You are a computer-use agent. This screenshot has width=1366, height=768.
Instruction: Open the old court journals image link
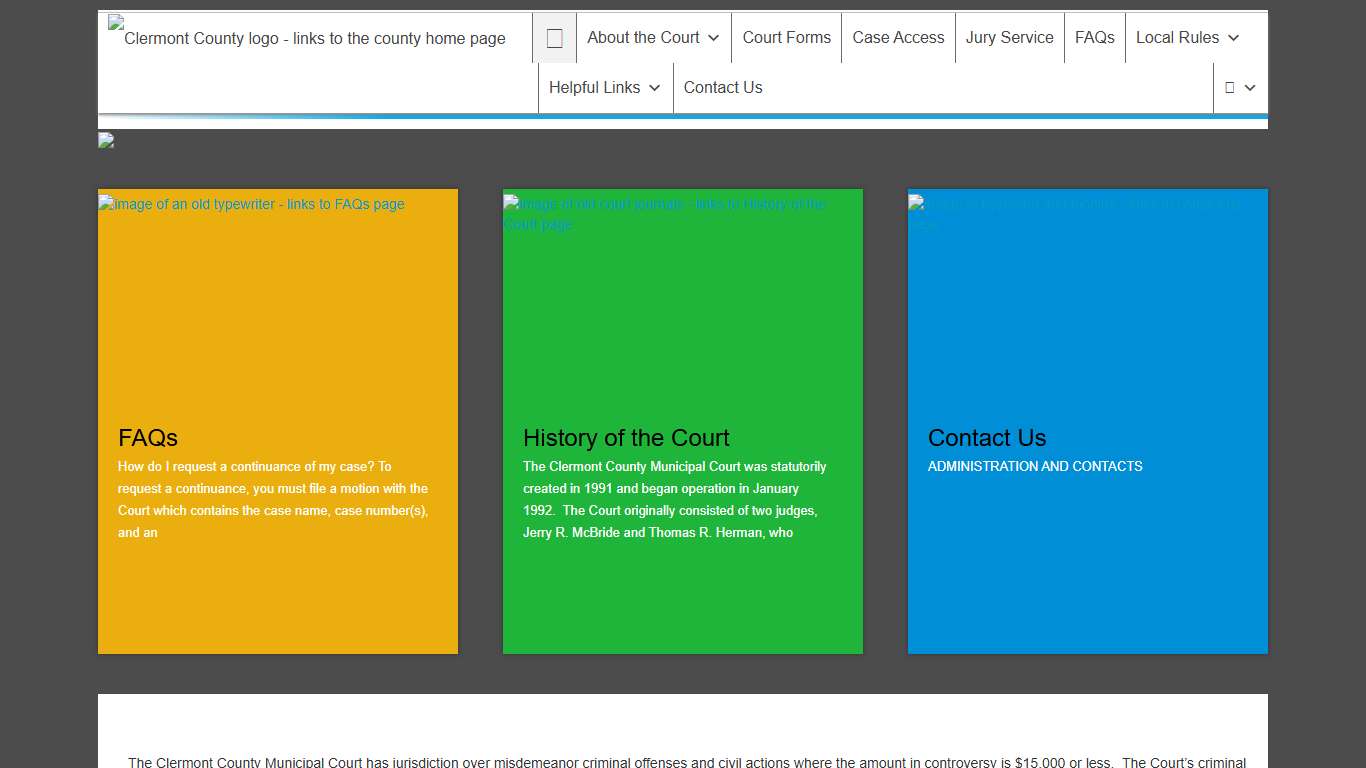coord(664,213)
